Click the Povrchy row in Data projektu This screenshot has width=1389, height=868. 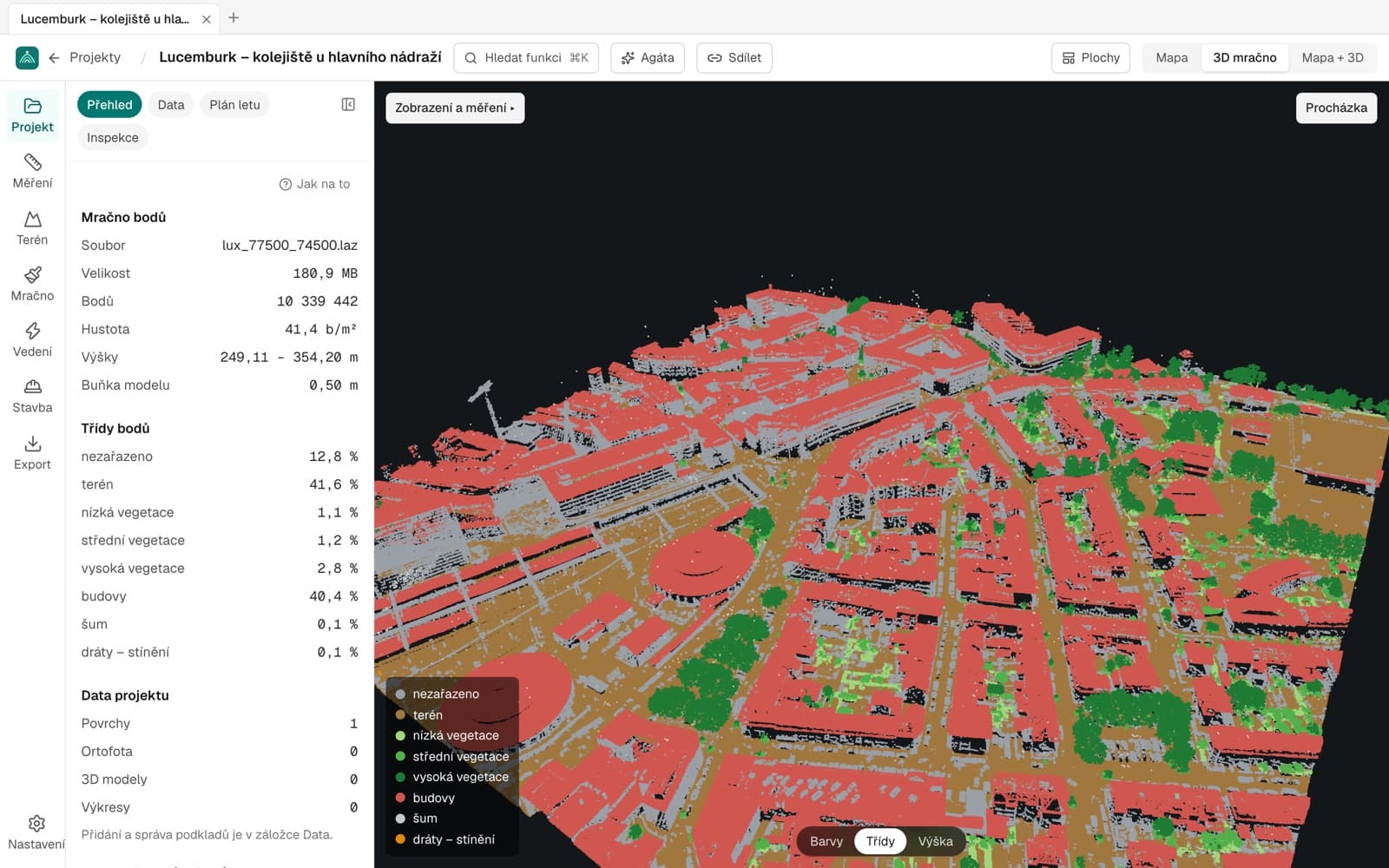click(x=220, y=724)
